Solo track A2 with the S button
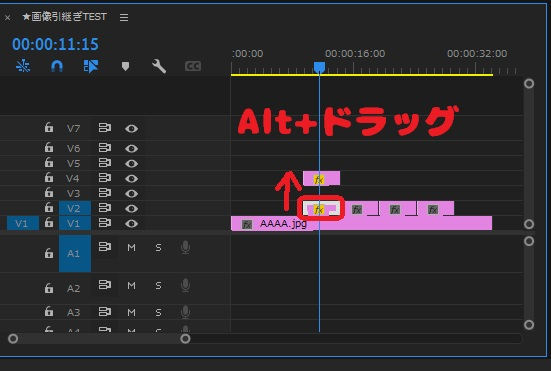The image size is (551, 371). (158, 286)
